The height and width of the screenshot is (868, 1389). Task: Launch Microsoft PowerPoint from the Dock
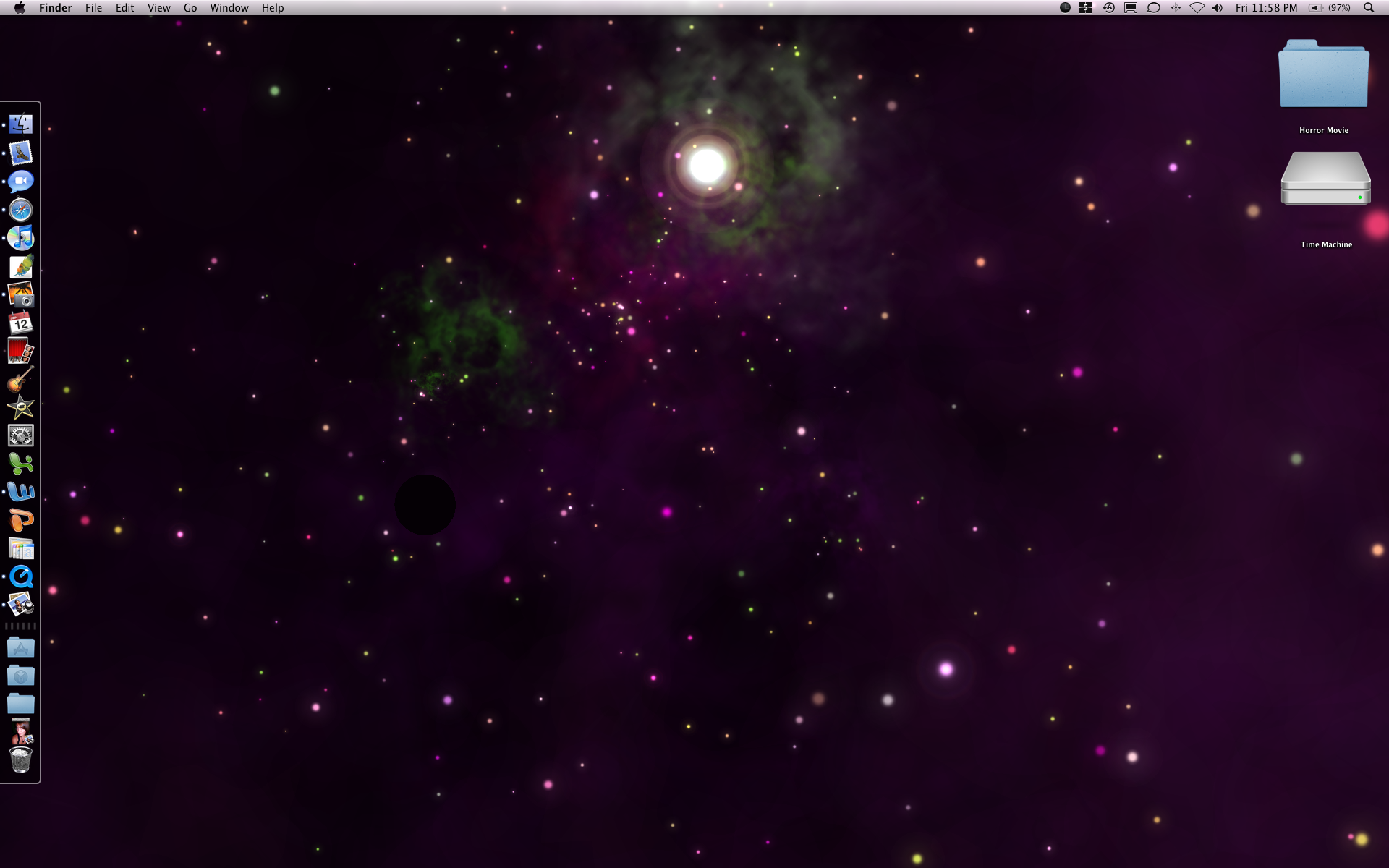point(21,520)
